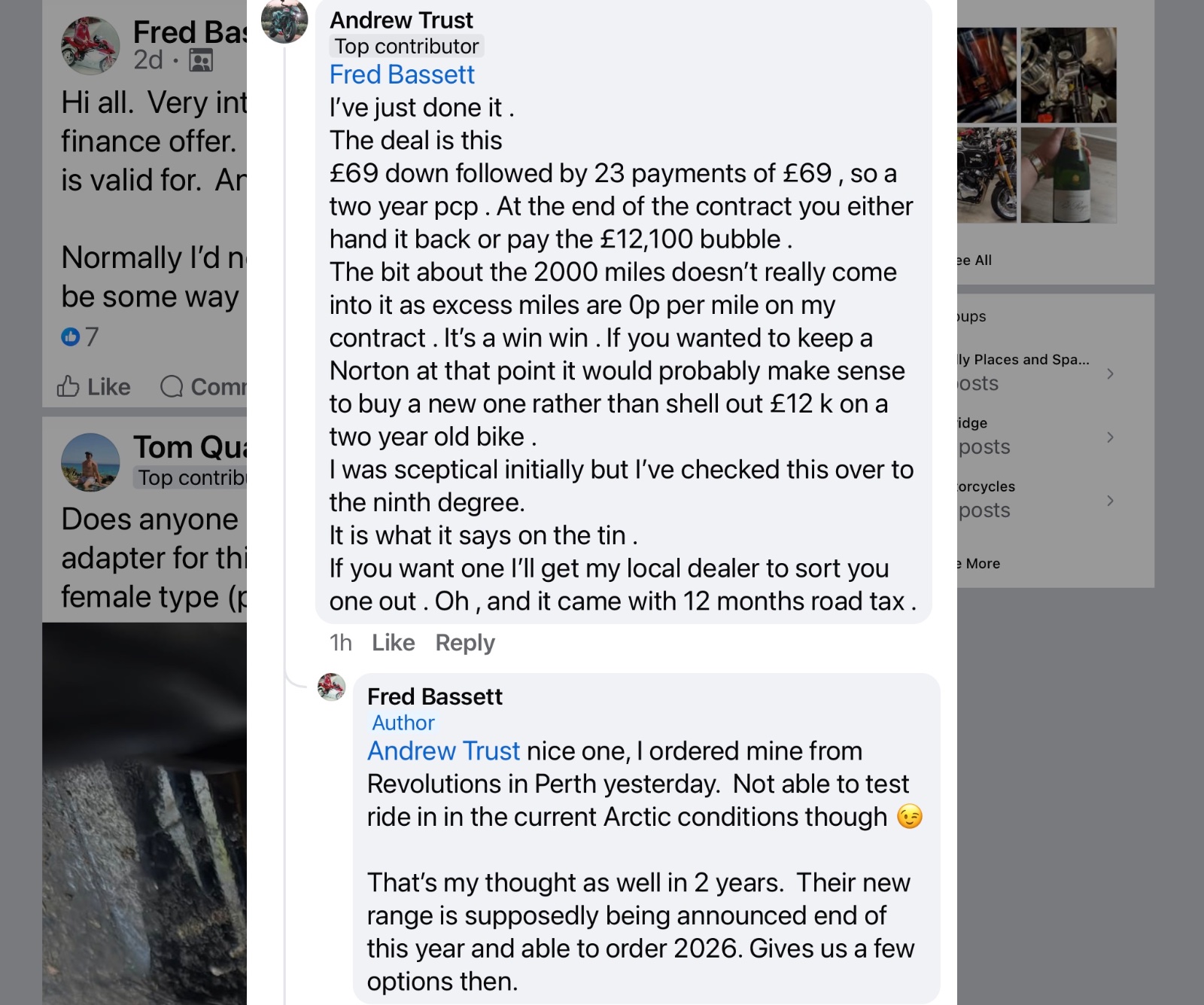The image size is (1204, 1005).
Task: Click the See All link under the photos
Action: (x=975, y=260)
